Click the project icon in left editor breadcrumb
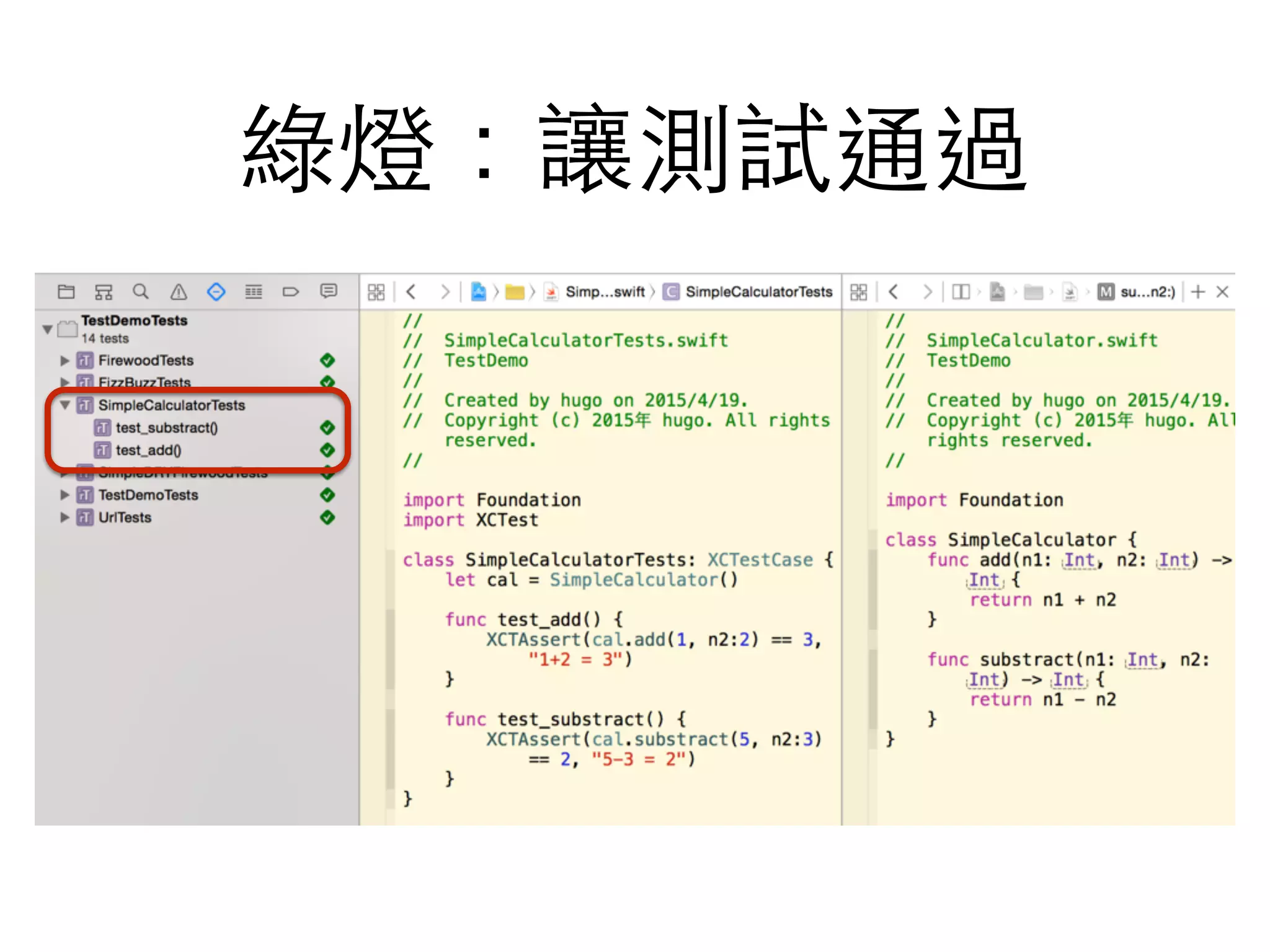Image resolution: width=1270 pixels, height=952 pixels. (479, 291)
